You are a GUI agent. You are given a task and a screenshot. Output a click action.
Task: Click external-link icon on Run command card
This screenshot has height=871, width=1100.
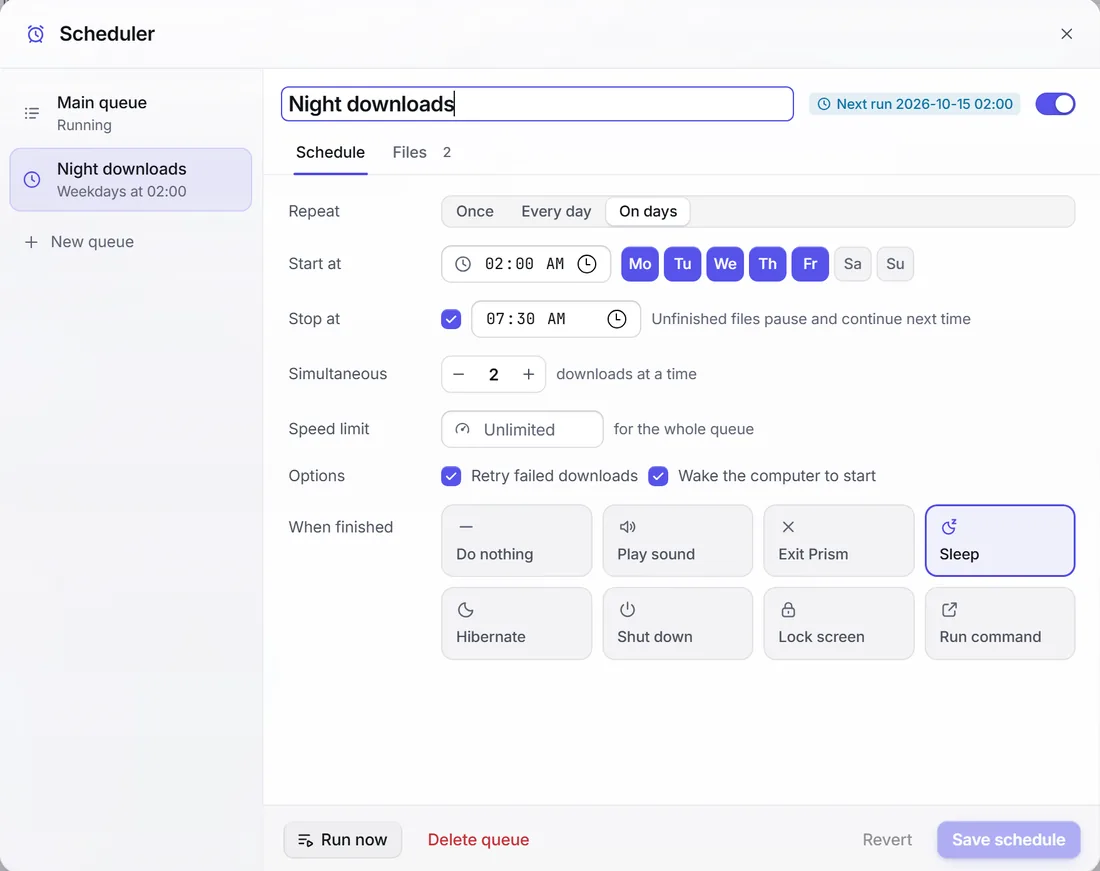click(x=949, y=609)
